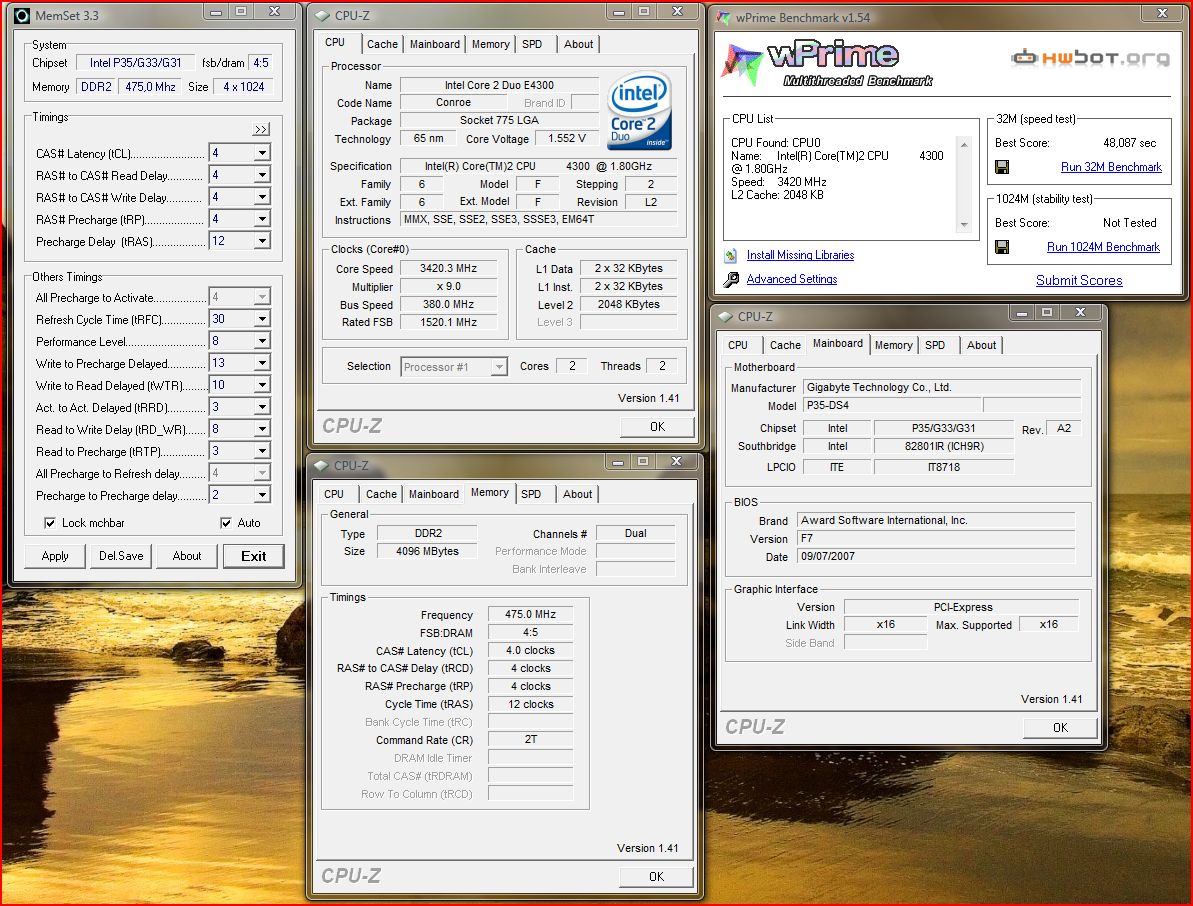1193x906 pixels.
Task: Click the Exit button in MemSet
Action: [253, 556]
